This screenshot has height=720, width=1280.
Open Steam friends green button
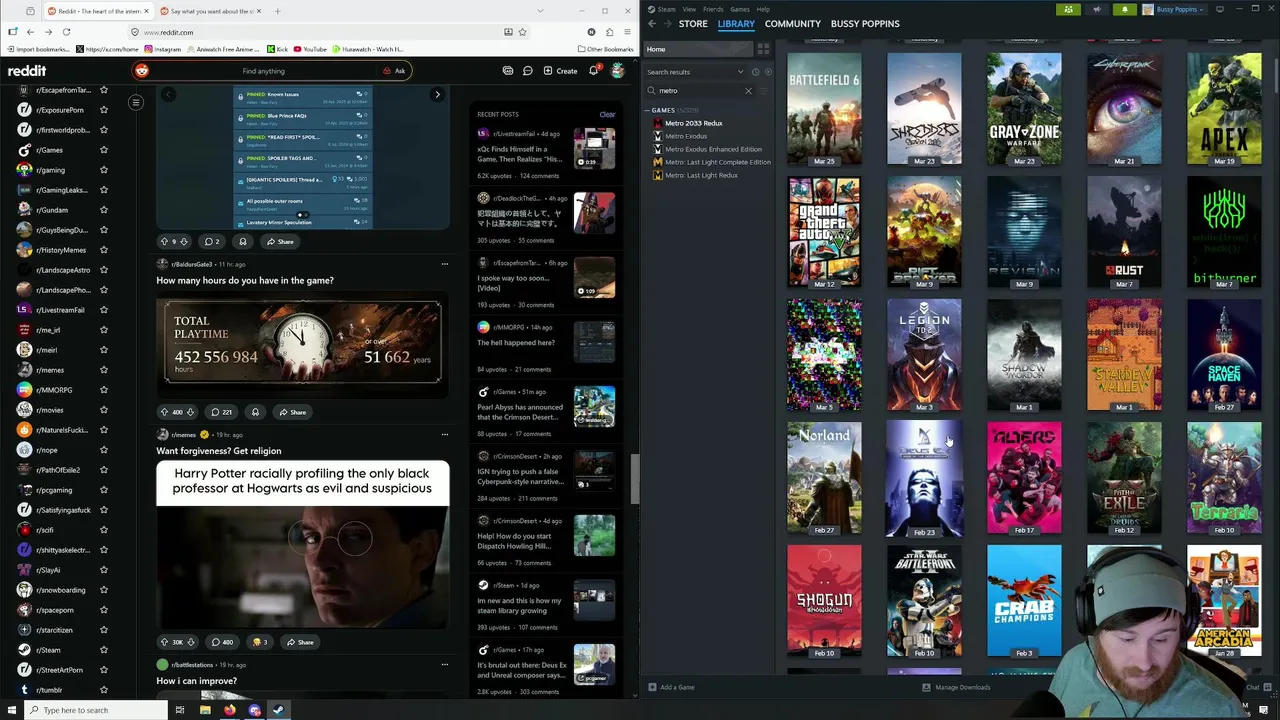[1069, 9]
